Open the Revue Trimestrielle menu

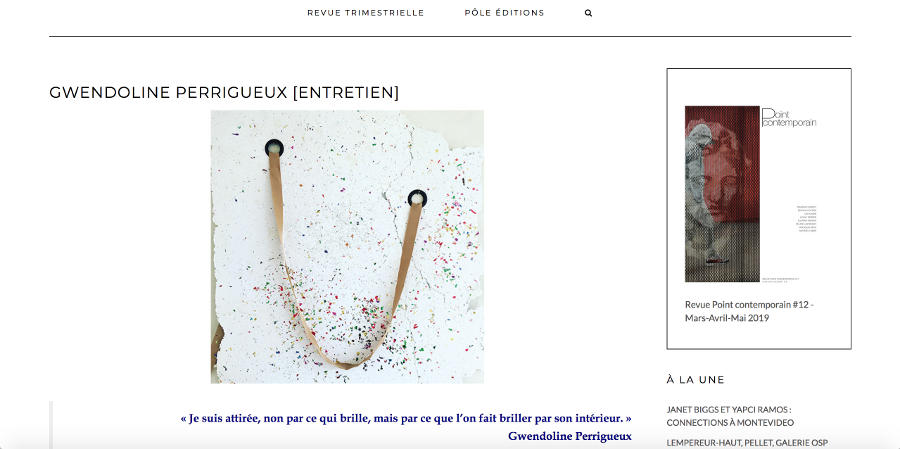pyautogui.click(x=366, y=13)
